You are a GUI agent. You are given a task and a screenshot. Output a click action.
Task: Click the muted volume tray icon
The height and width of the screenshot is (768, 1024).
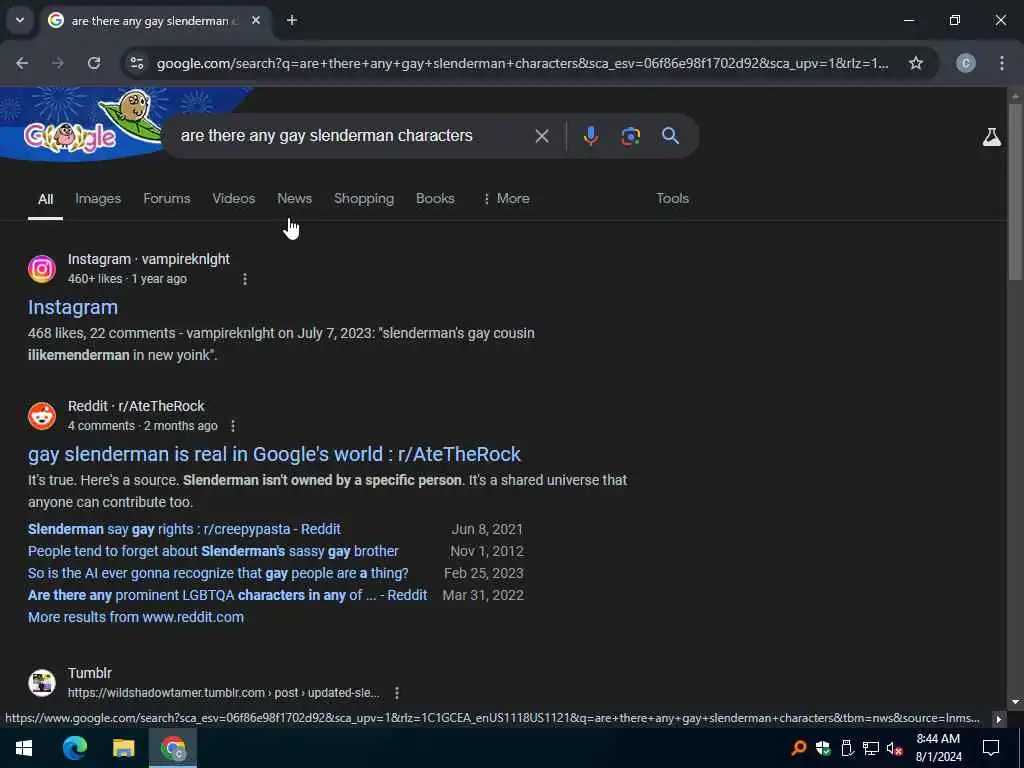point(894,748)
